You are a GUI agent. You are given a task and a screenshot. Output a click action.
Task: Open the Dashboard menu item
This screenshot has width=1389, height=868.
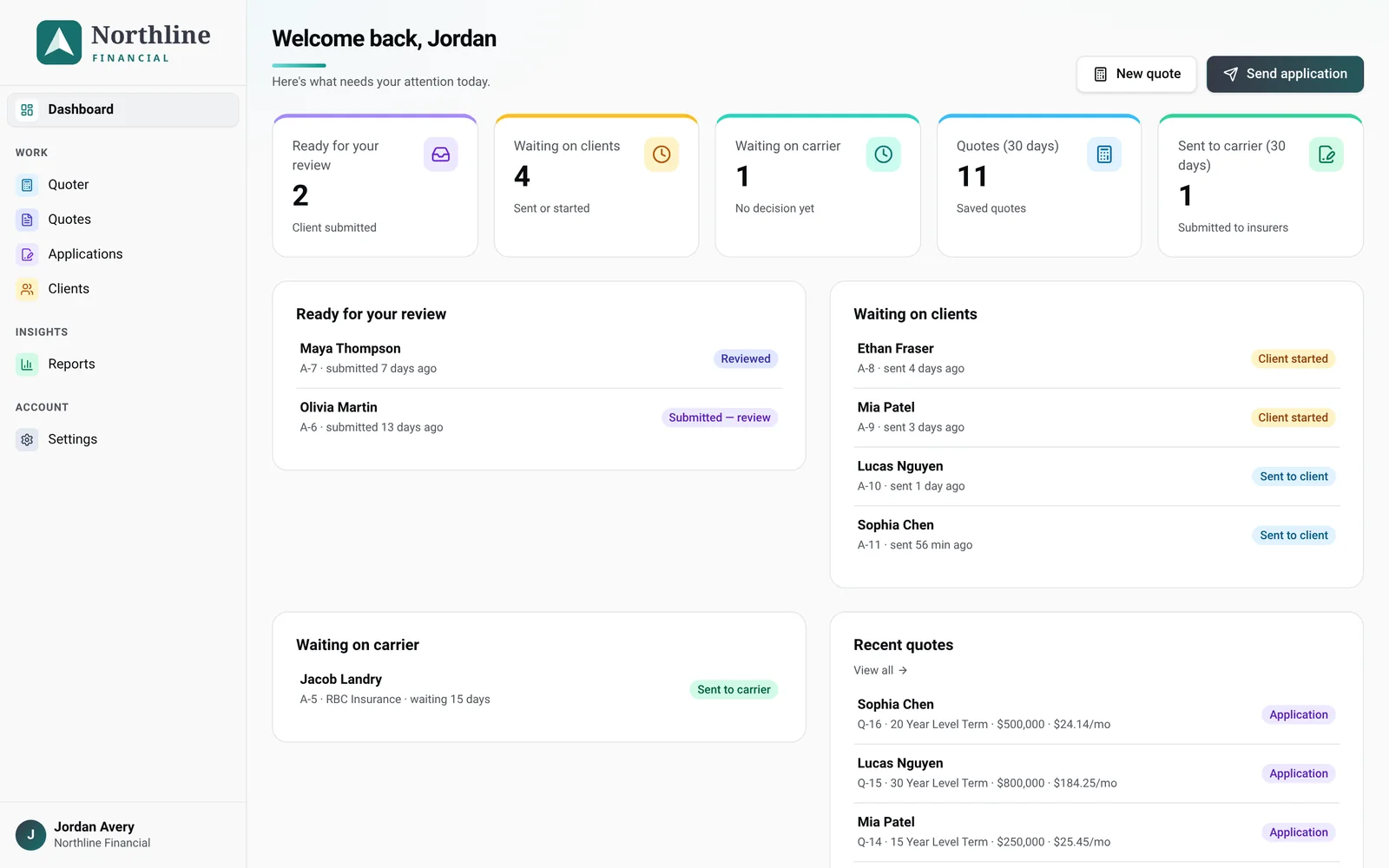tap(123, 109)
